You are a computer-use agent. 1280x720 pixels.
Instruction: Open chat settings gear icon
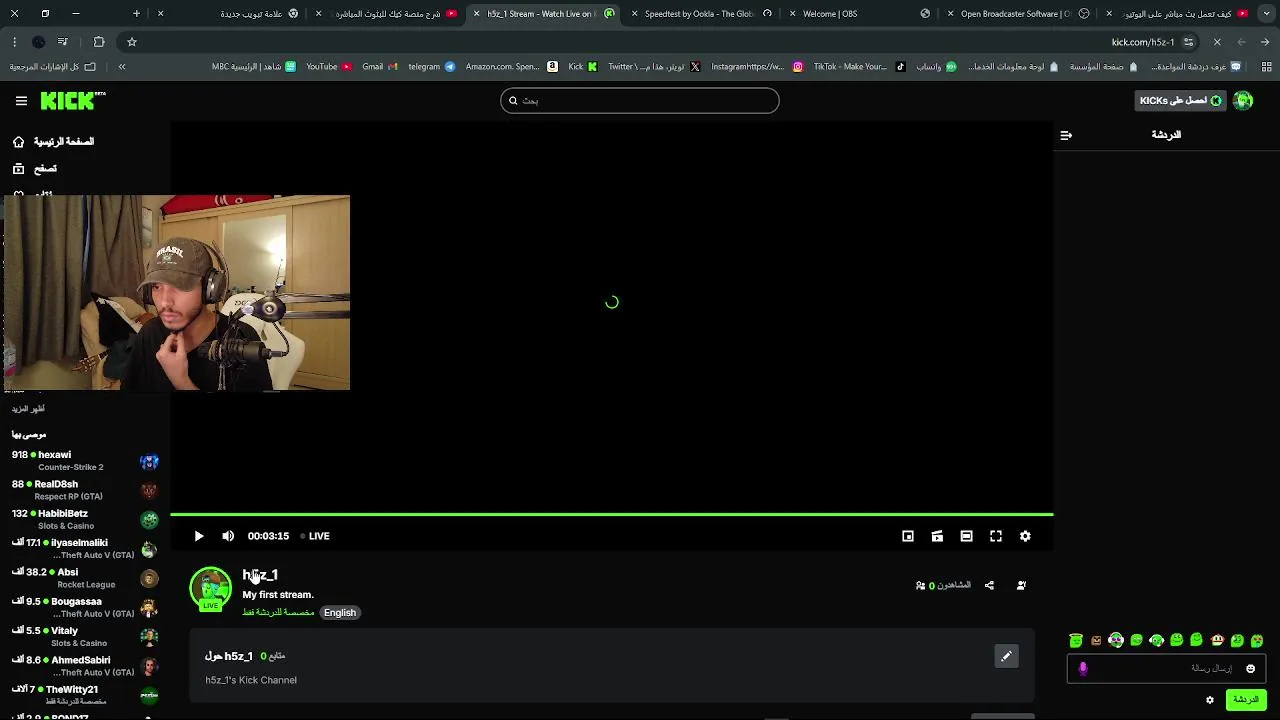[x=1210, y=700]
